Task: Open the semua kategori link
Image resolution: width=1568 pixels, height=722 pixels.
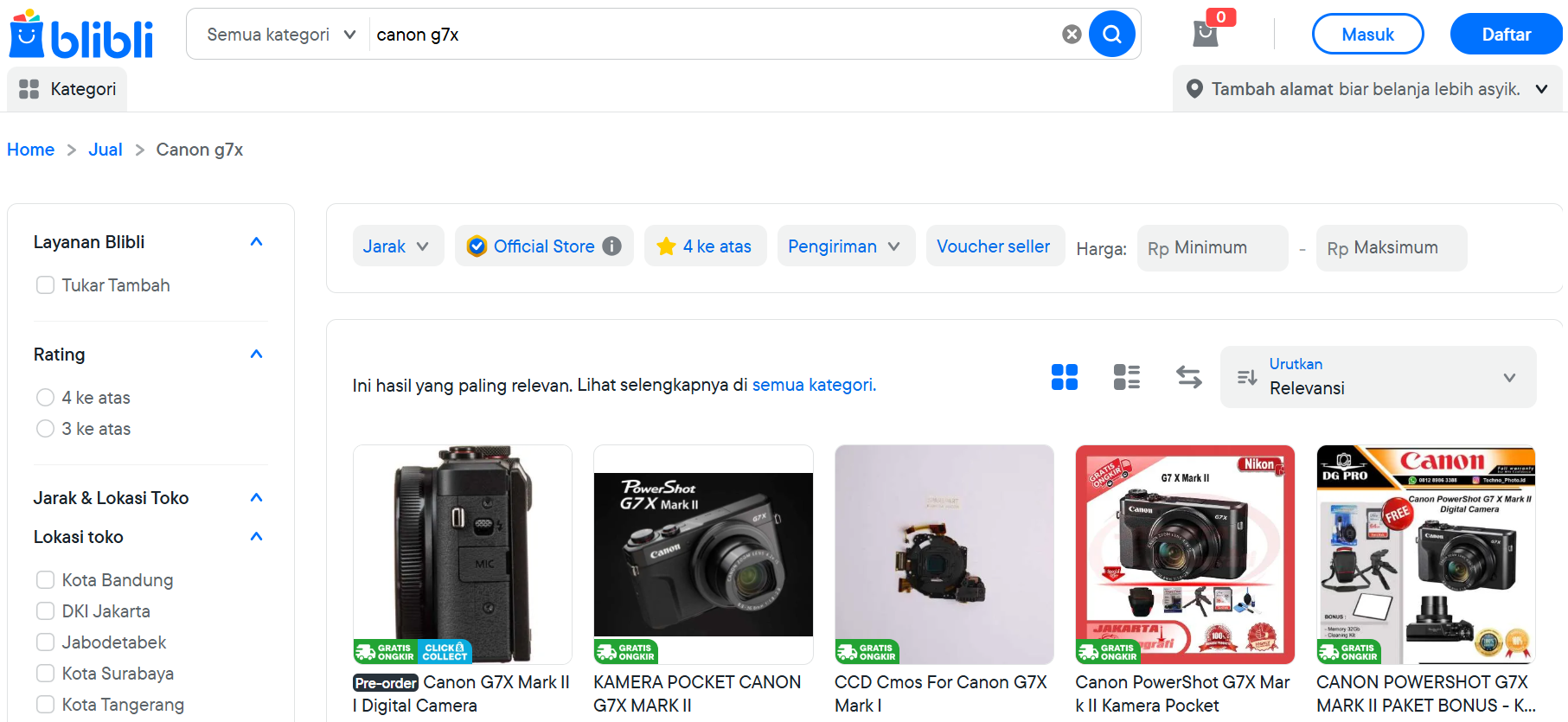Action: (814, 385)
